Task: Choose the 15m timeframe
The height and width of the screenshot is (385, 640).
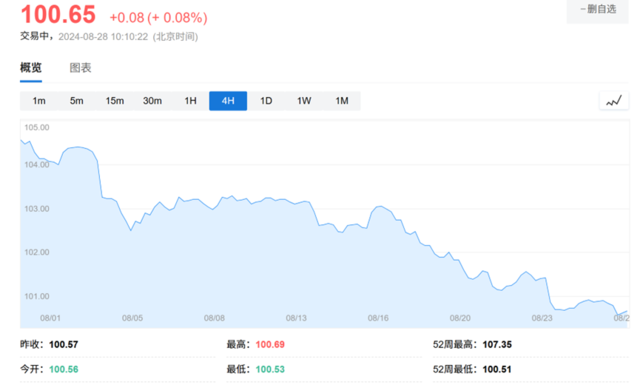Action: click(115, 101)
